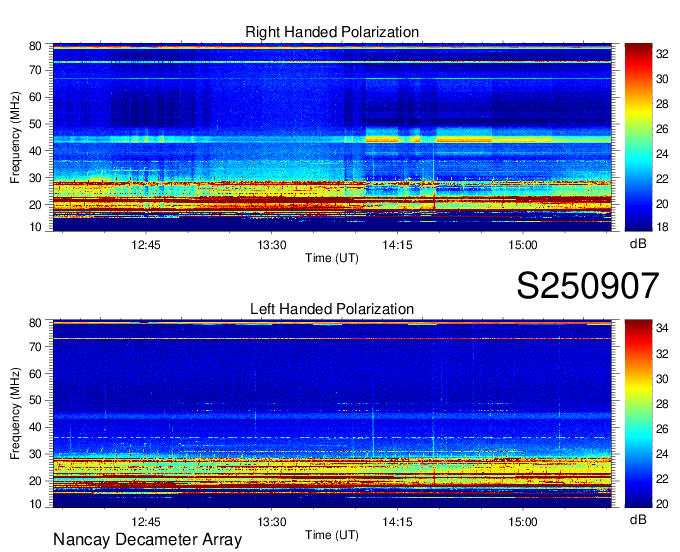This screenshot has height=552, width=680.
Task: Click inside the Left Handed Polarization spectrogram
Action: (x=332, y=414)
